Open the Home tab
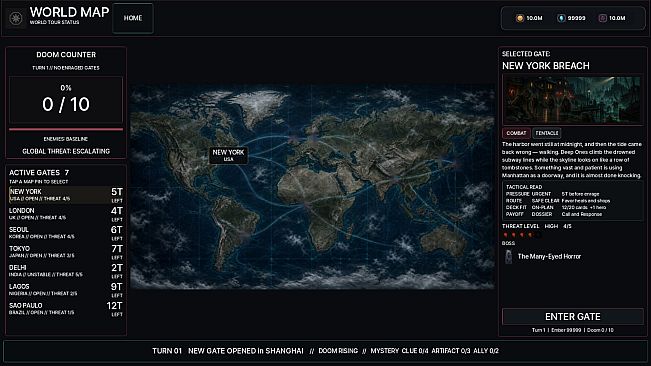The image size is (651, 366). (133, 18)
